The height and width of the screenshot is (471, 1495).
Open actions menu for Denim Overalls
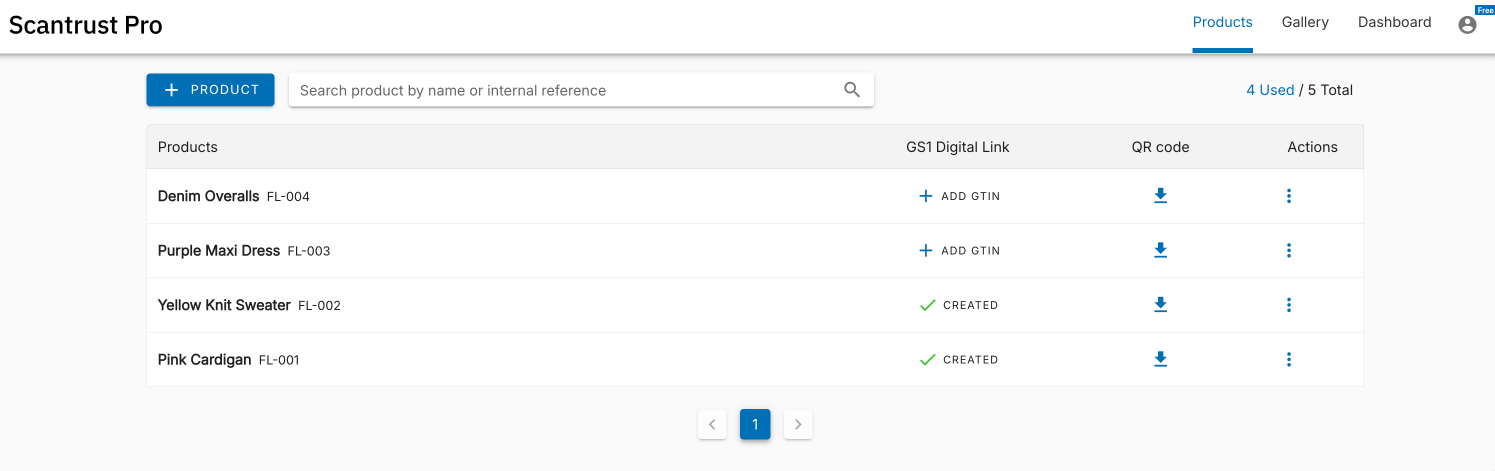point(1288,196)
